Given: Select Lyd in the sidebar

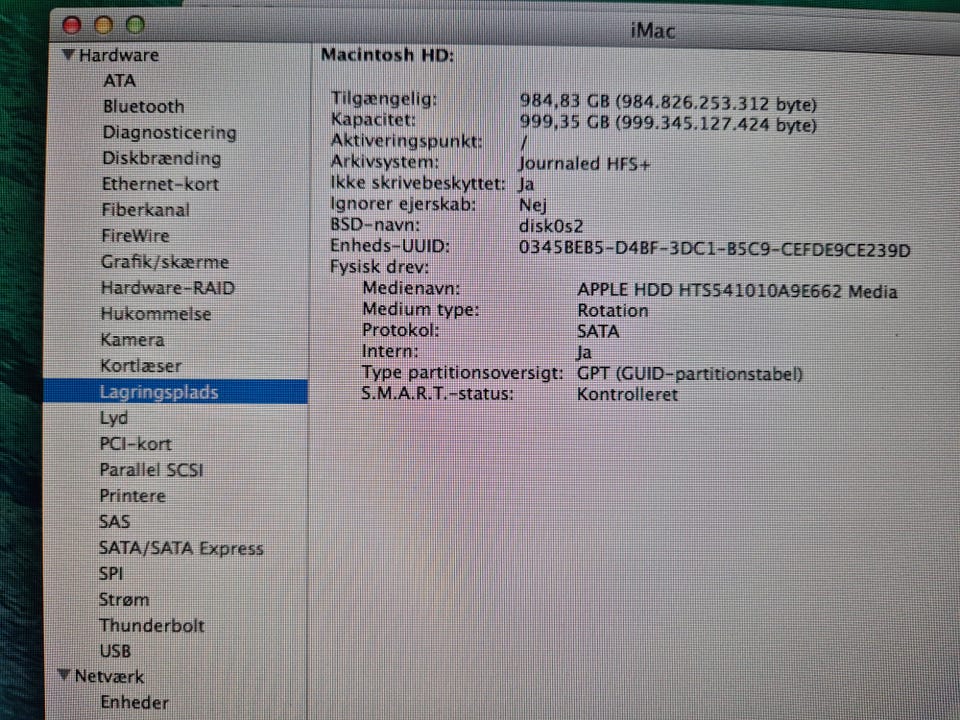Looking at the screenshot, I should pos(114,418).
